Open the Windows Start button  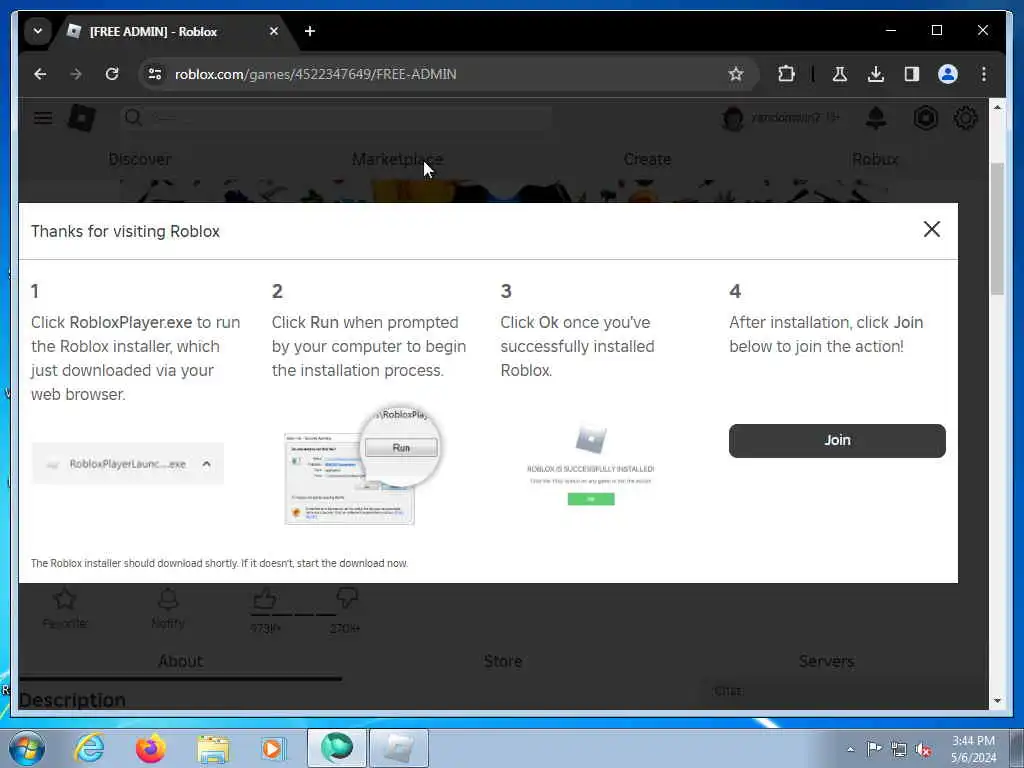coord(26,748)
